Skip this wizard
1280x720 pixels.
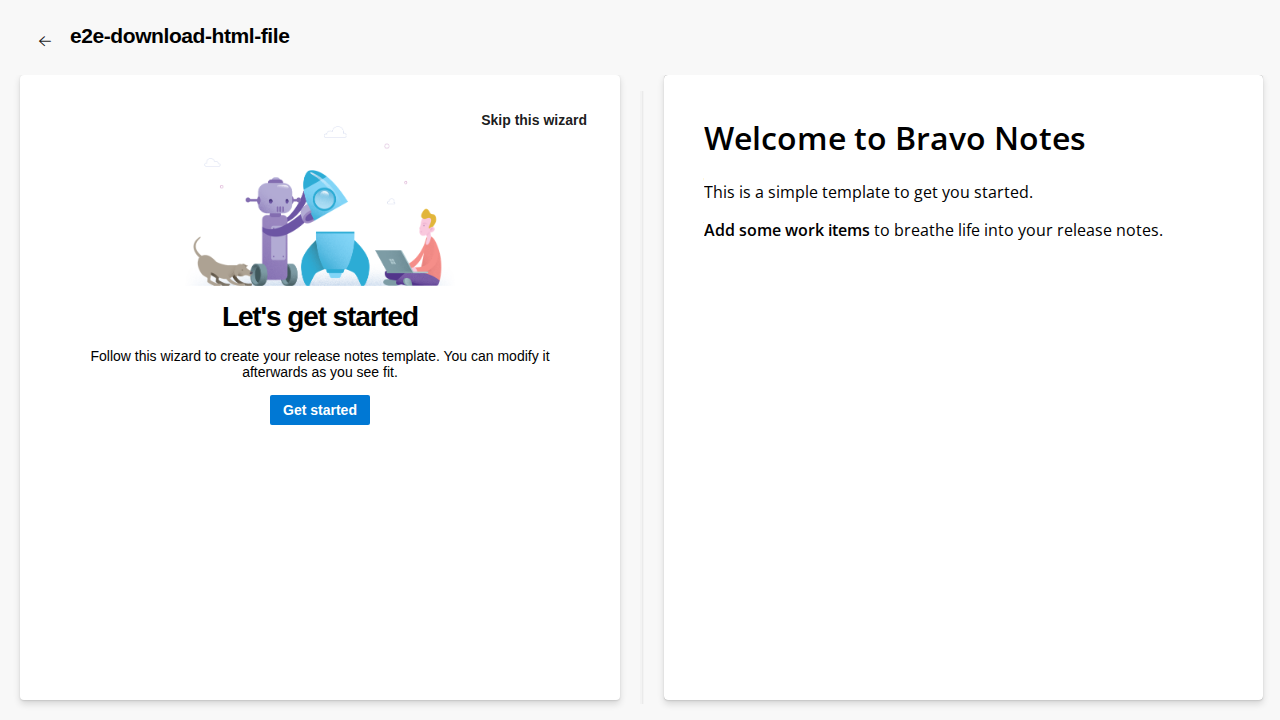click(533, 120)
